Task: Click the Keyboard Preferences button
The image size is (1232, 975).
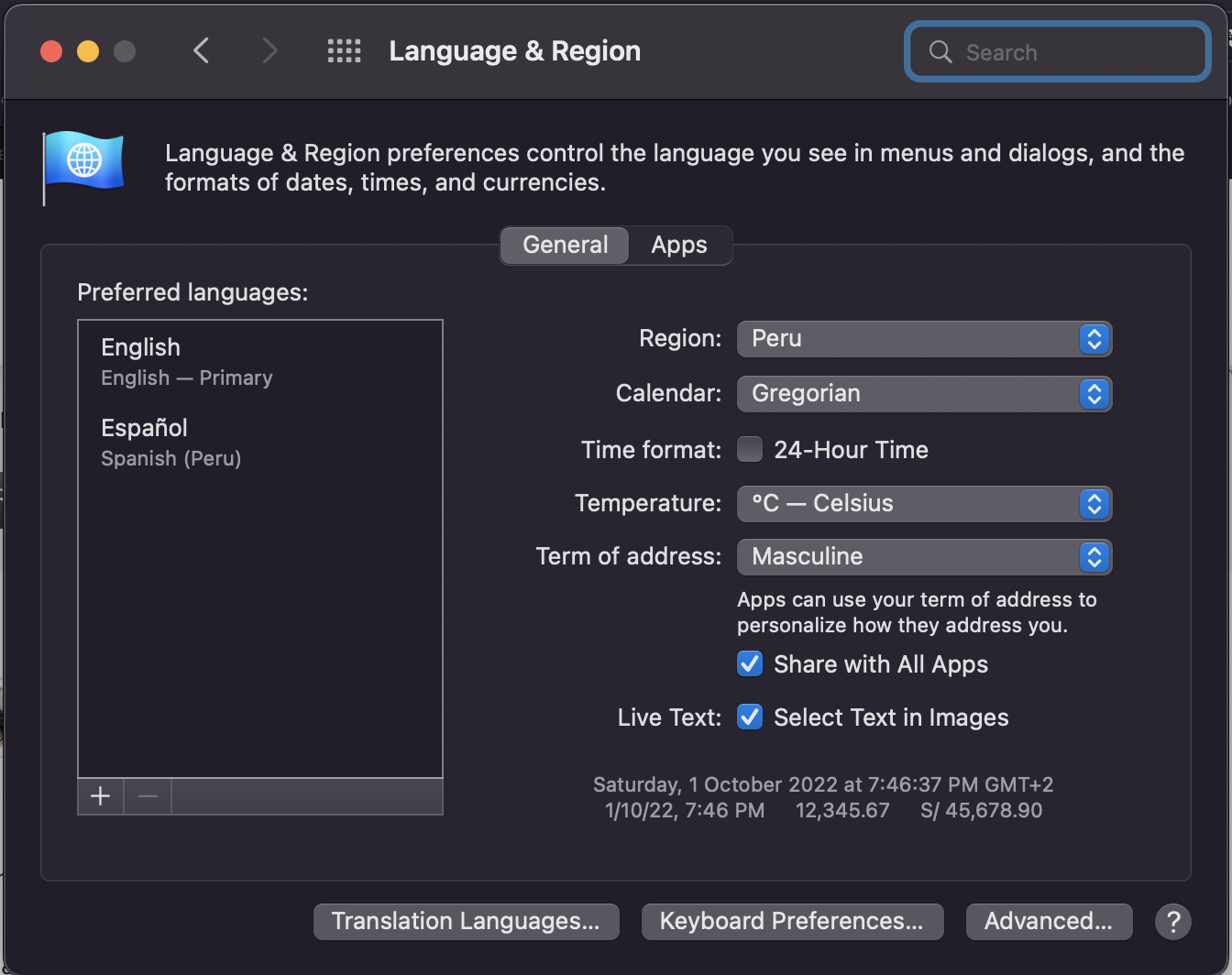Action: [x=792, y=921]
